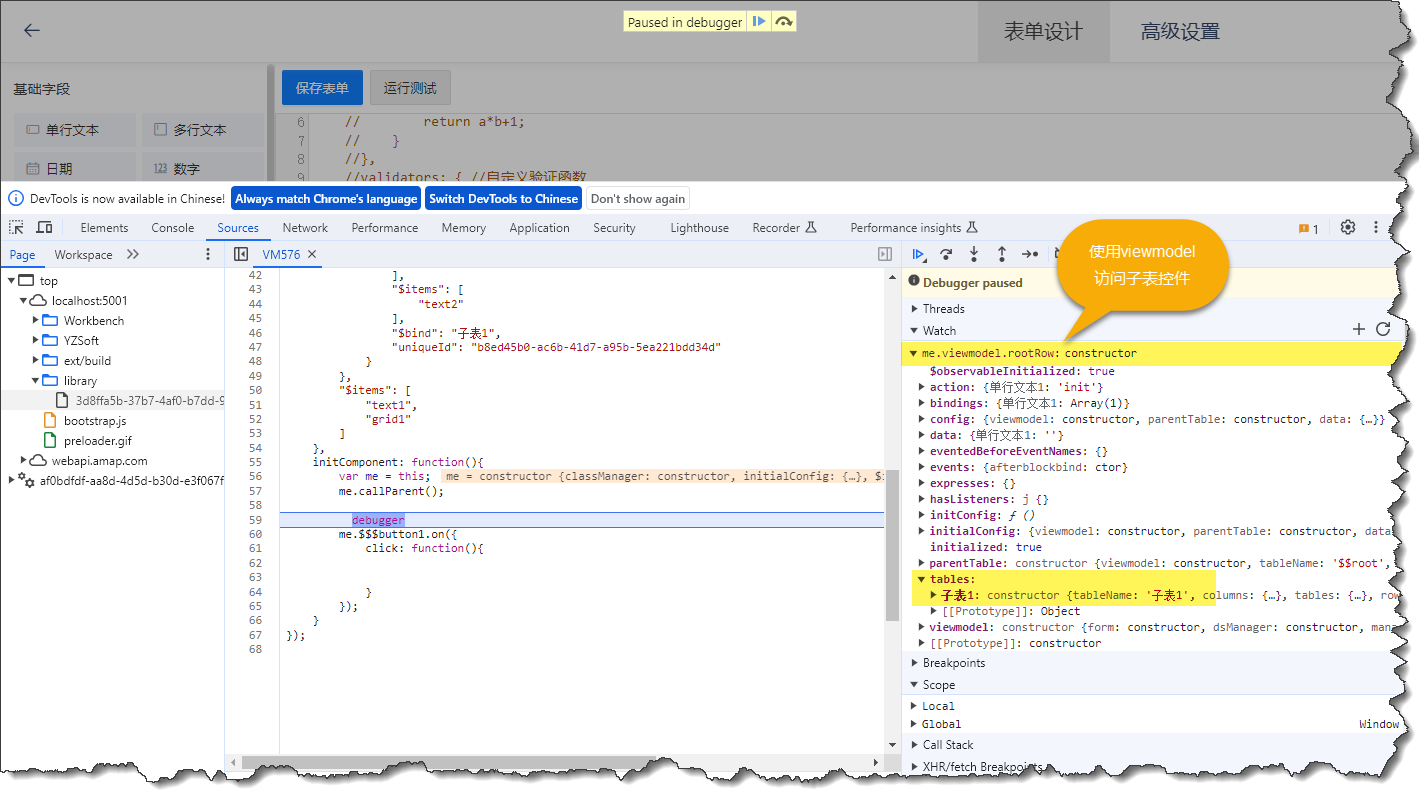Click Always match Chrome's language
Image resolution: width=1419 pixels, height=792 pixels.
point(326,198)
